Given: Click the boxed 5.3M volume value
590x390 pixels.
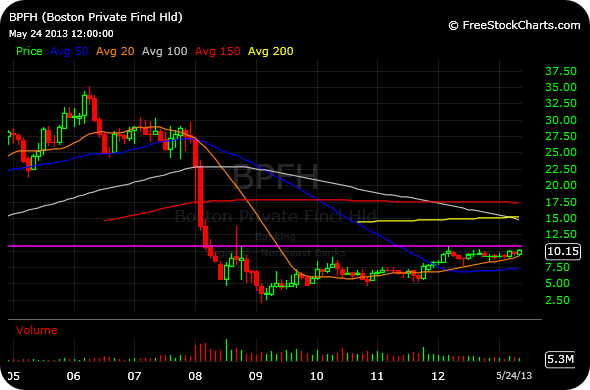Looking at the screenshot, I should (x=560, y=360).
